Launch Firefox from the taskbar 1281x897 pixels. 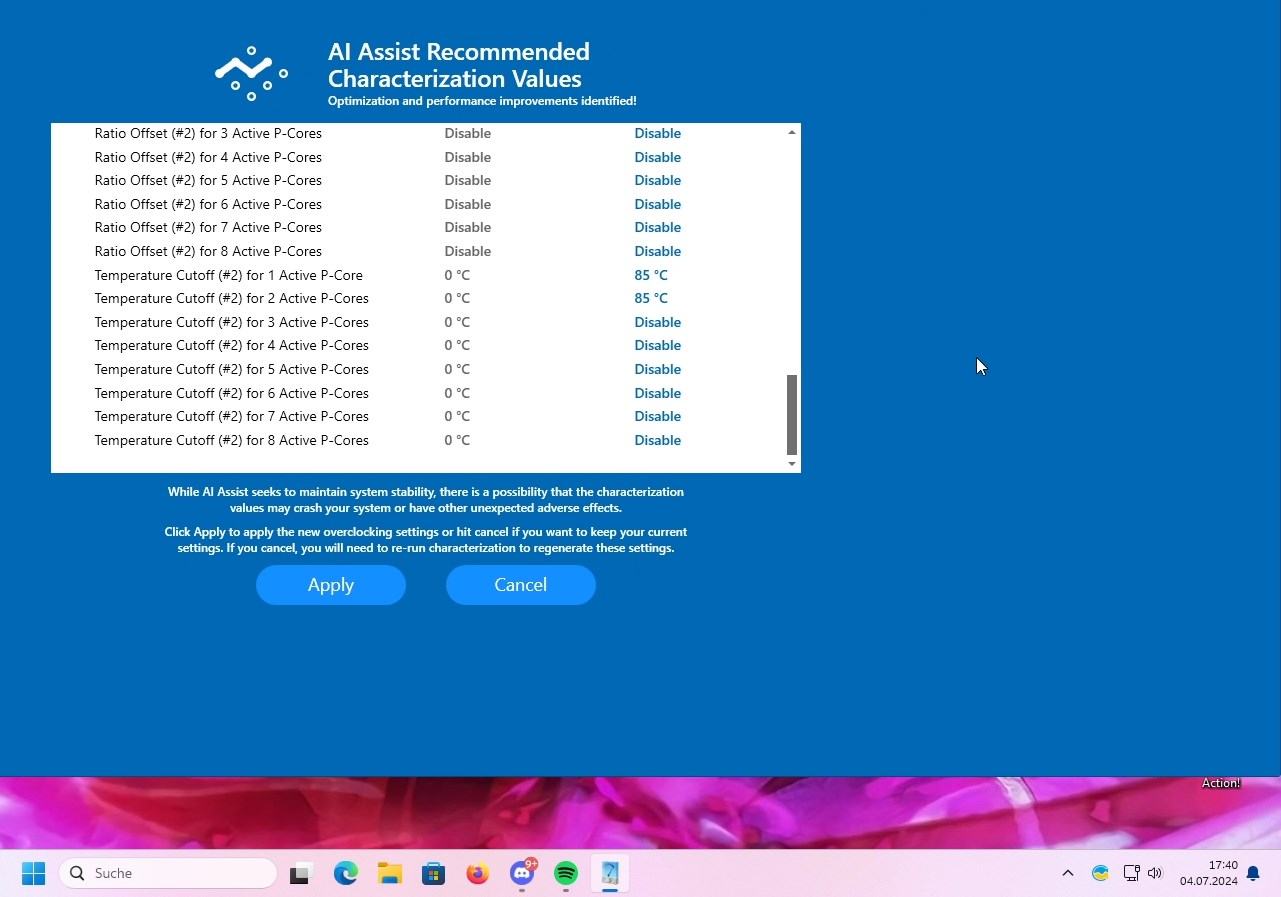pyautogui.click(x=477, y=873)
